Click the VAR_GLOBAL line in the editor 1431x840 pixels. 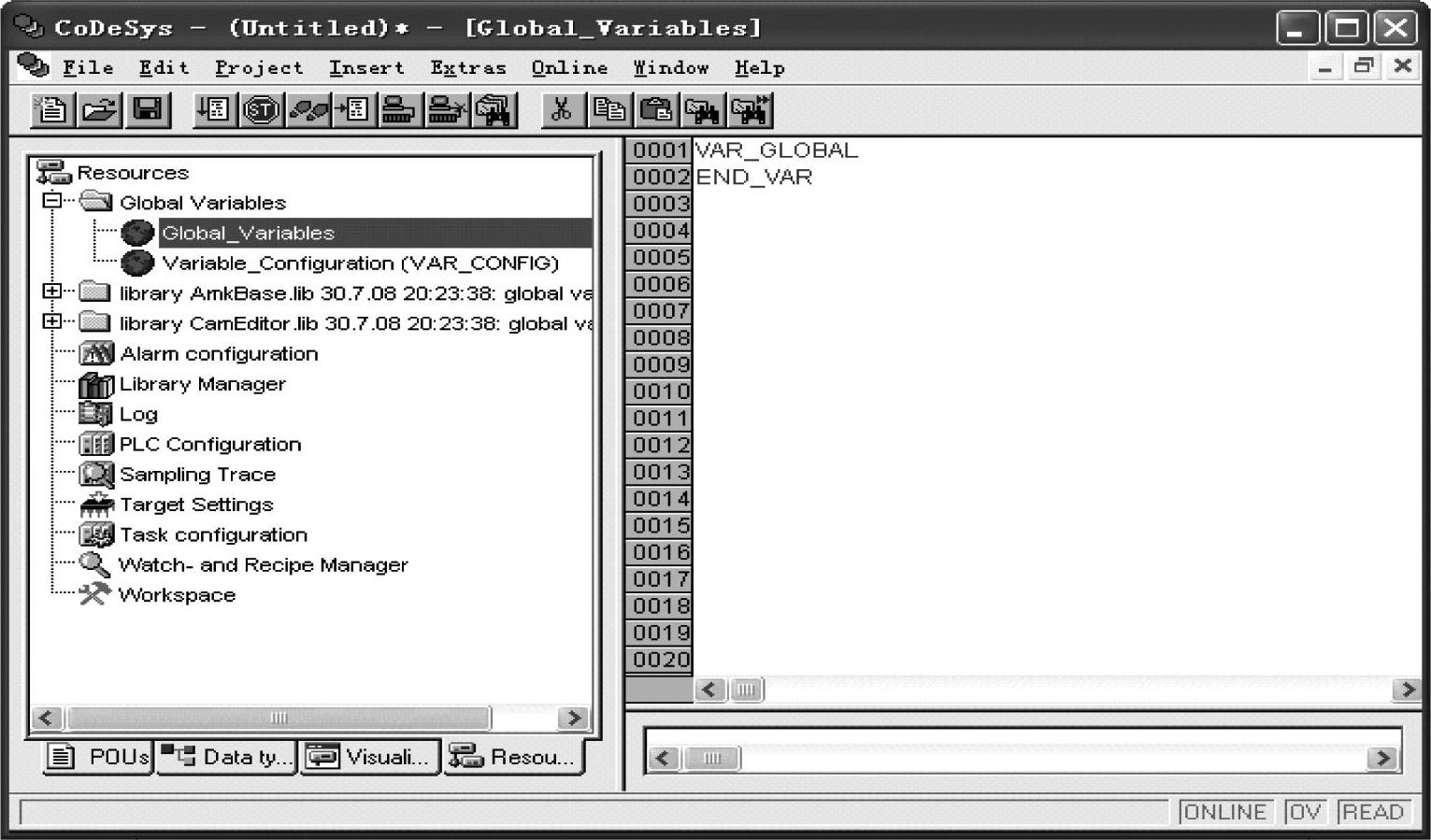[x=777, y=150]
